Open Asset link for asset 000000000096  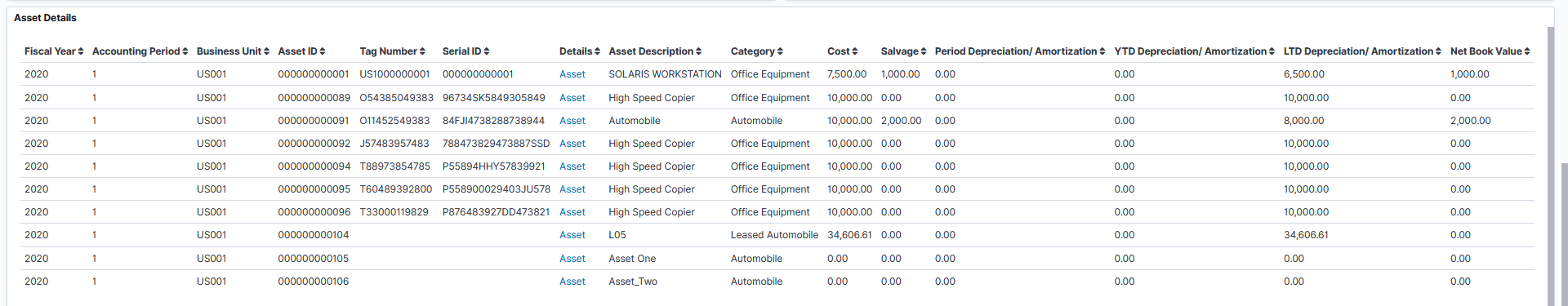click(572, 212)
